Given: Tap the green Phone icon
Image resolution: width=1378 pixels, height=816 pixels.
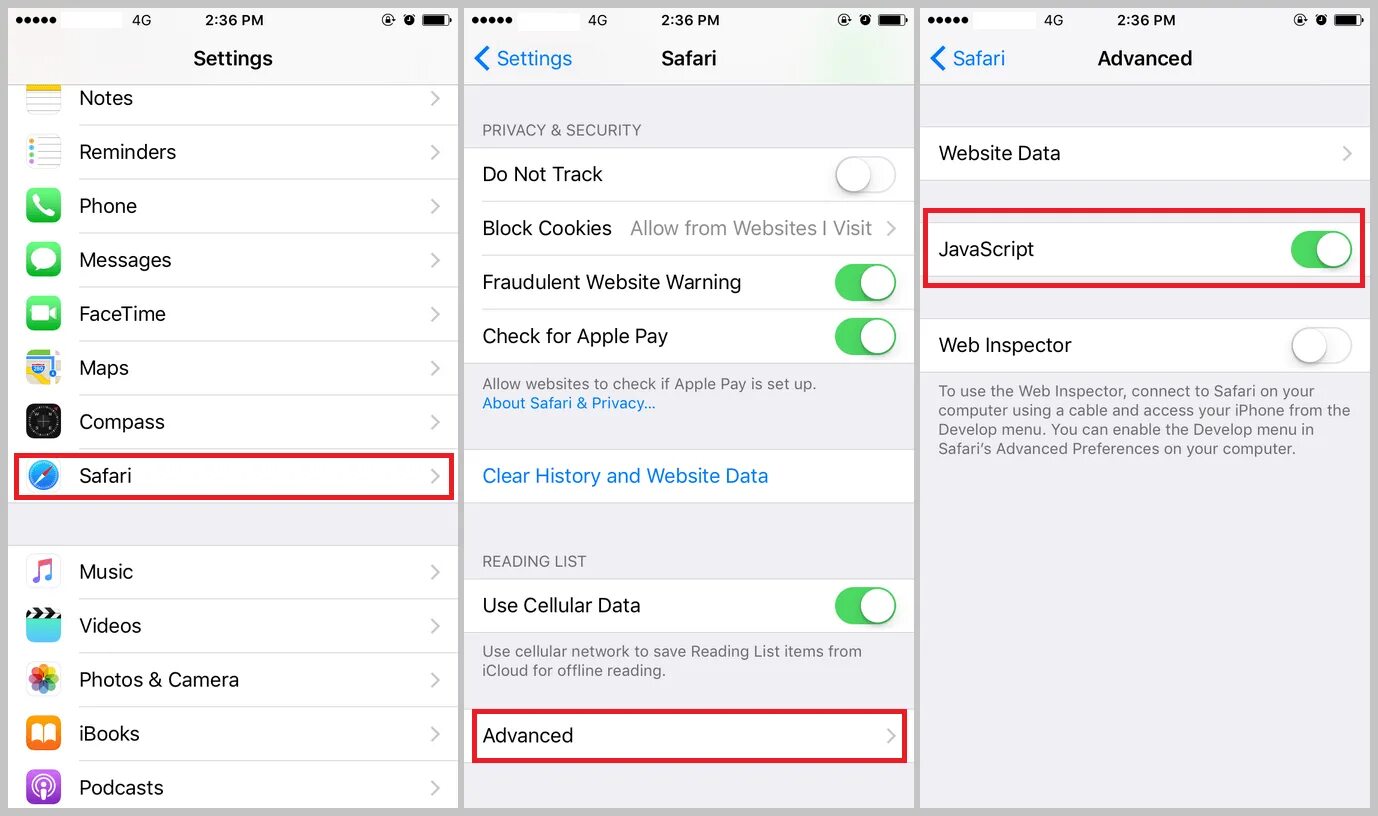Looking at the screenshot, I should (44, 206).
